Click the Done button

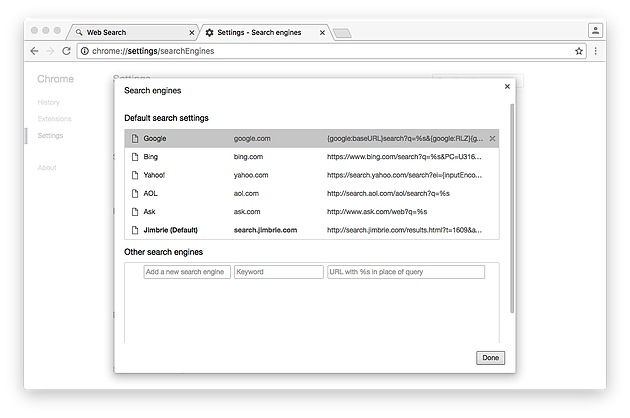click(x=491, y=358)
